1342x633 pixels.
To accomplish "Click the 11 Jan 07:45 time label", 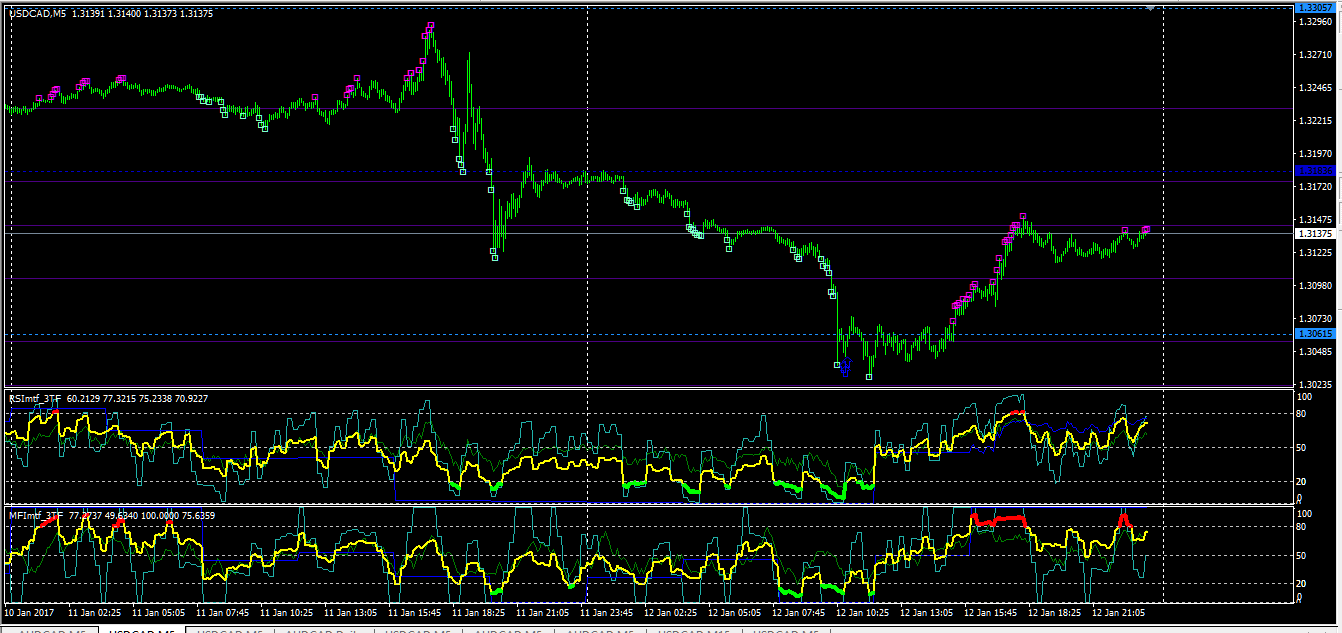I will coord(224,611).
